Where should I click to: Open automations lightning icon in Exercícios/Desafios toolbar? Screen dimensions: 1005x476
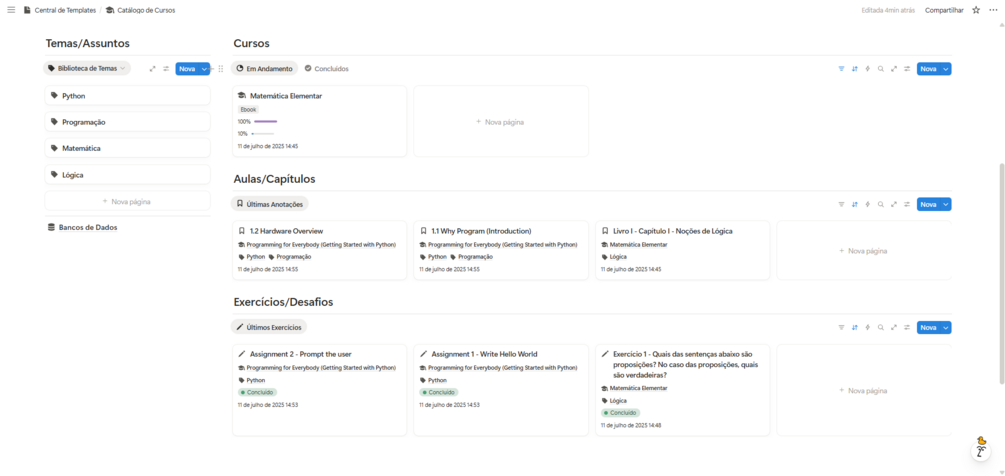pos(867,327)
